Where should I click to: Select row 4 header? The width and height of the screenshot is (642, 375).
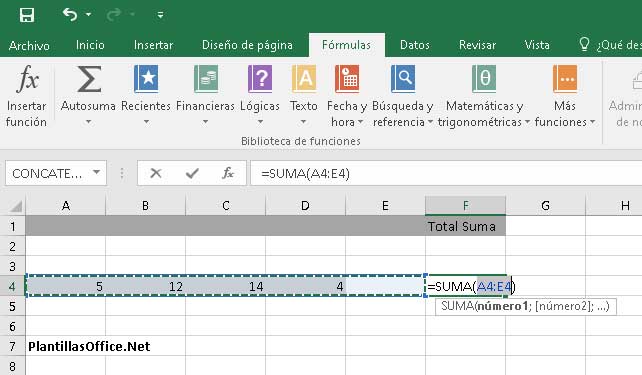pos(13,286)
